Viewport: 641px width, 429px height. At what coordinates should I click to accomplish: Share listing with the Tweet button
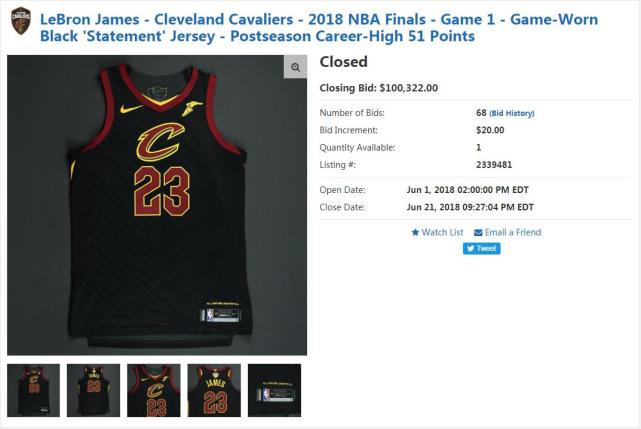click(x=482, y=248)
